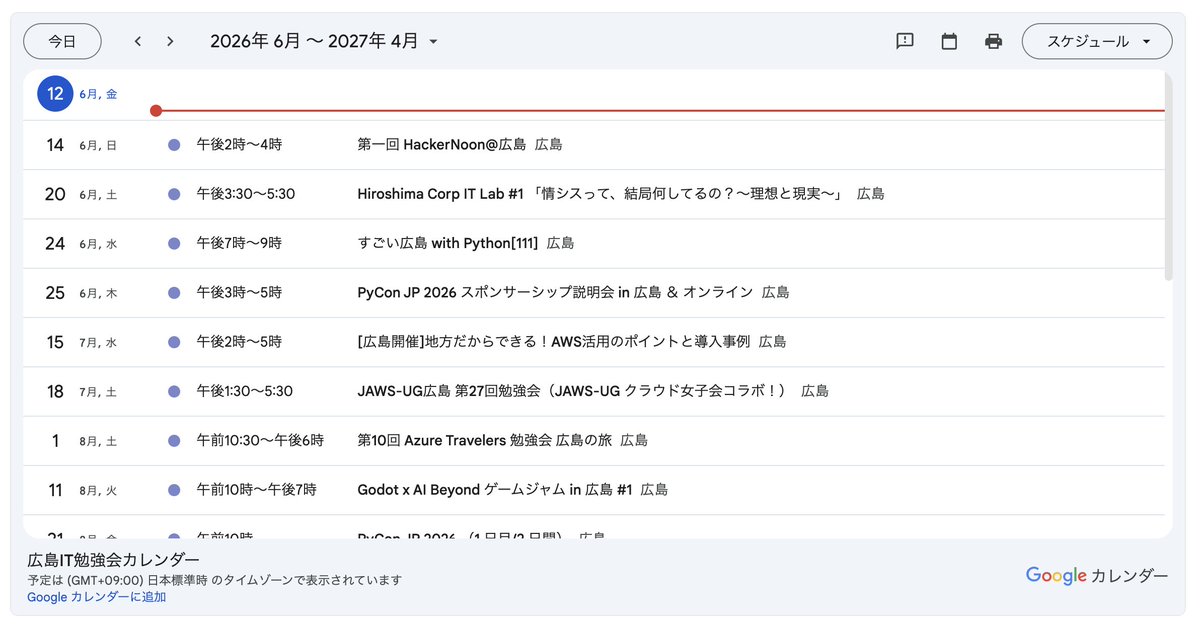Open the date range dropdown 2026年 6月 〜 2027年 4月
The image size is (1200, 627).
324,41
